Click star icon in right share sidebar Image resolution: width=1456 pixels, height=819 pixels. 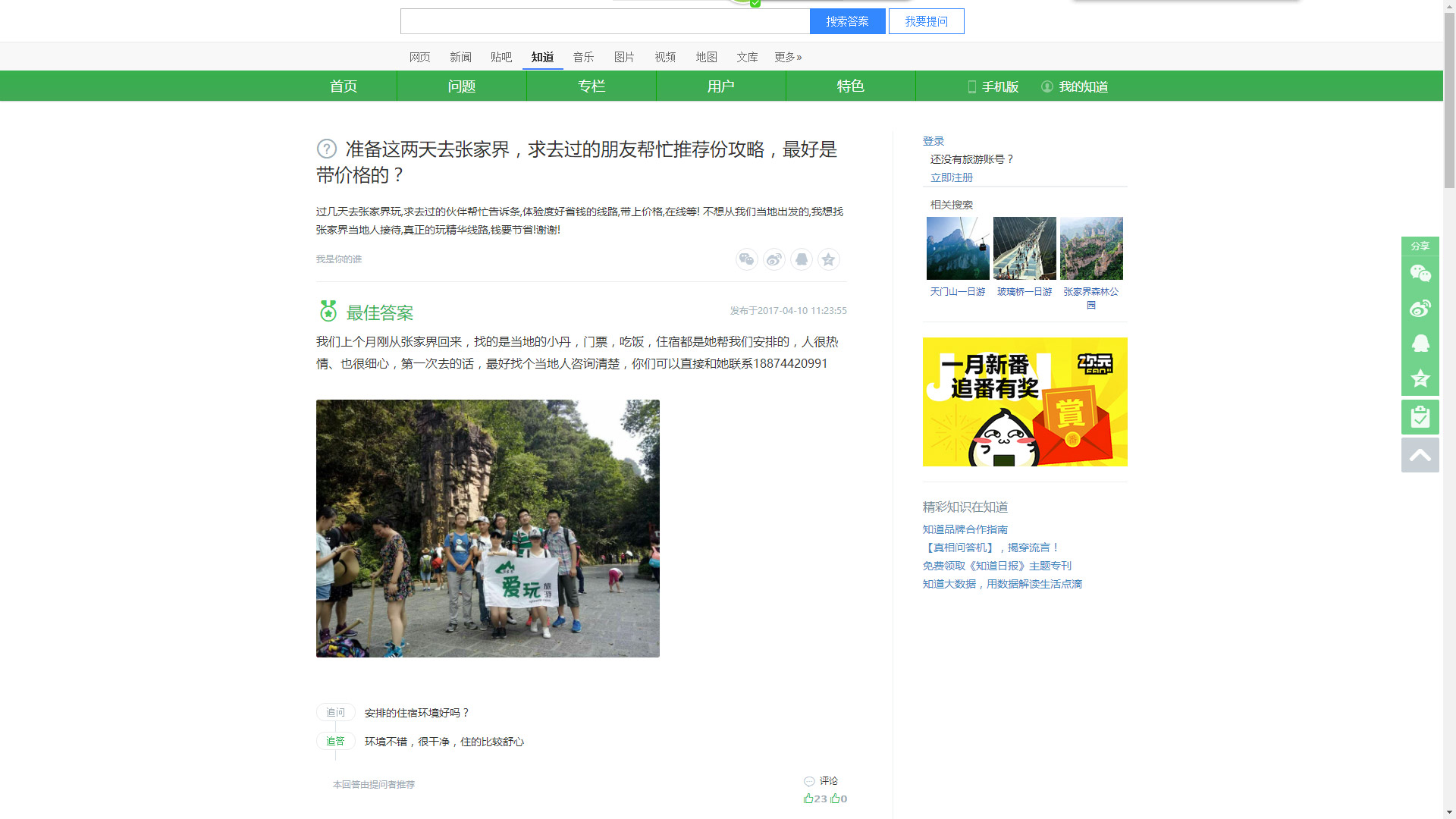coord(1420,378)
